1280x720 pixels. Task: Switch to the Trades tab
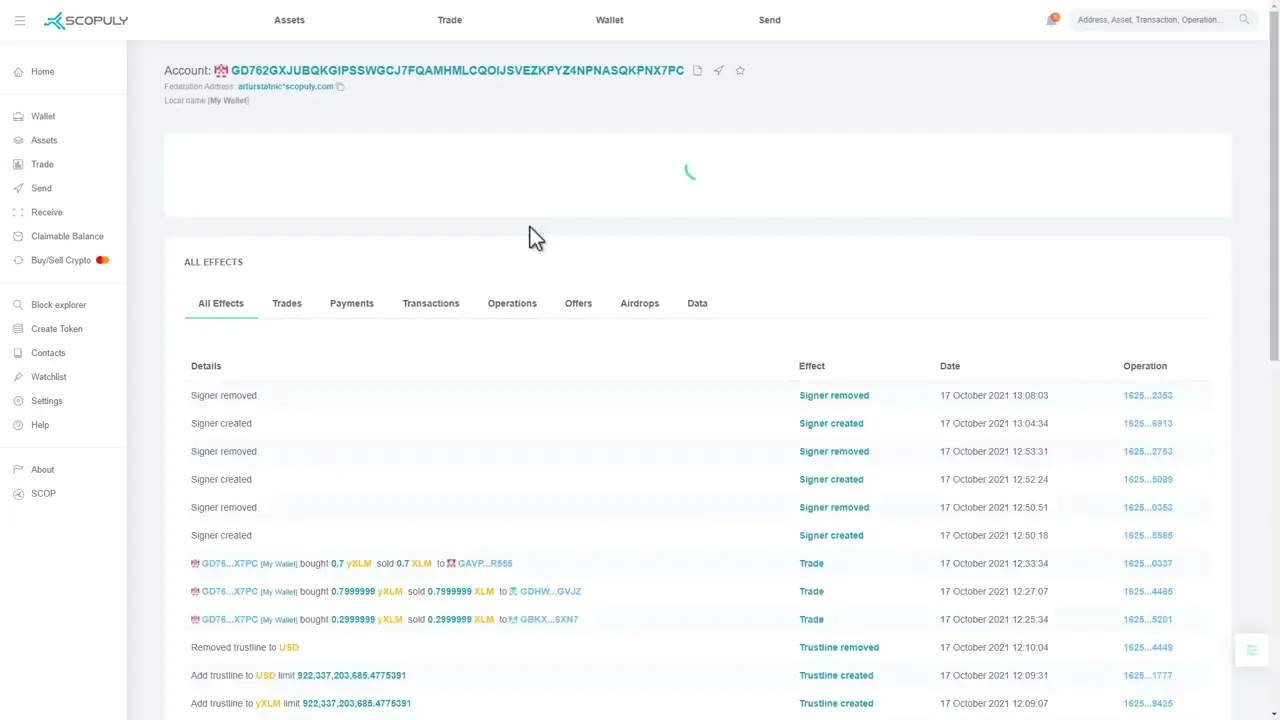287,303
